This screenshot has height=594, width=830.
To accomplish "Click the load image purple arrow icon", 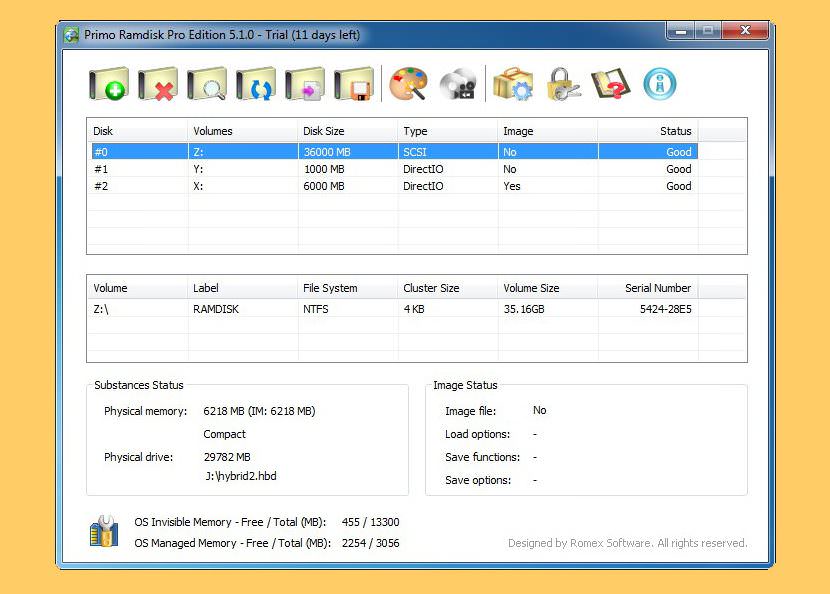I will coord(305,84).
